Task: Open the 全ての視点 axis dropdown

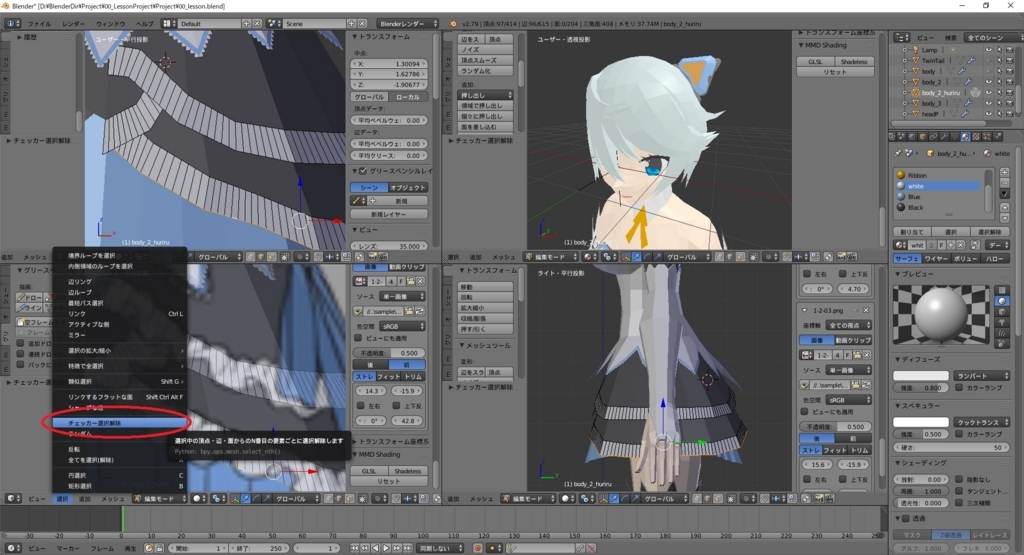Action: pyautogui.click(x=849, y=325)
